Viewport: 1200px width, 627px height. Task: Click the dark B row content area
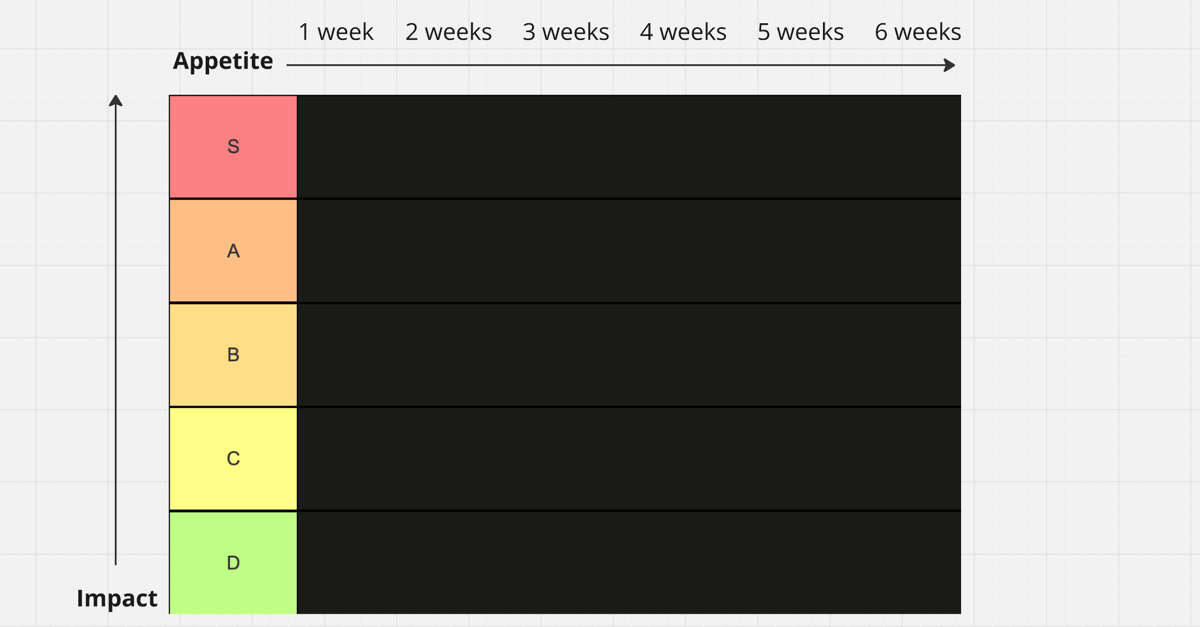(x=629, y=355)
